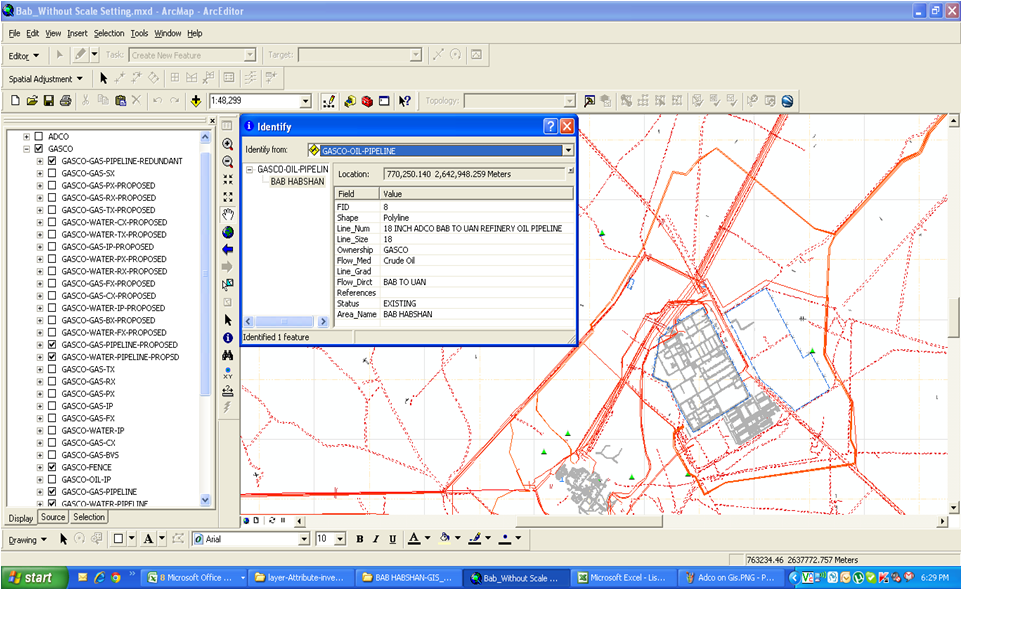Uncheck GASCO-WATER-PIPELINE-PROPSD layer

(x=52, y=357)
